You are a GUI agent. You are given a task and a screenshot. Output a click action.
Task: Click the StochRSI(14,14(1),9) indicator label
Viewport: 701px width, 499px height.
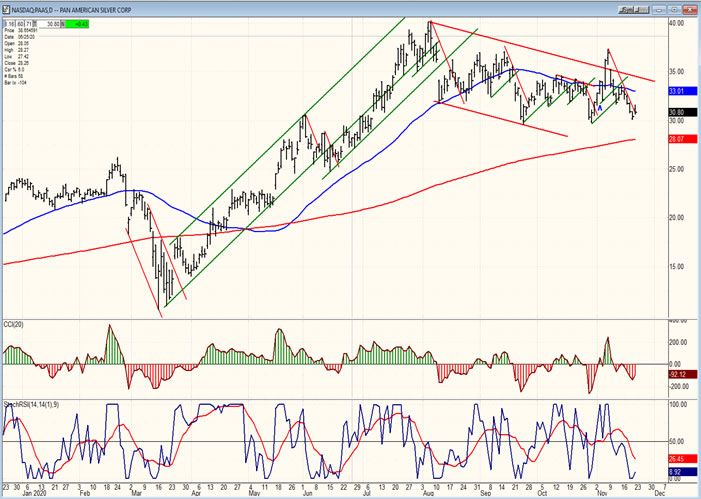[28, 404]
